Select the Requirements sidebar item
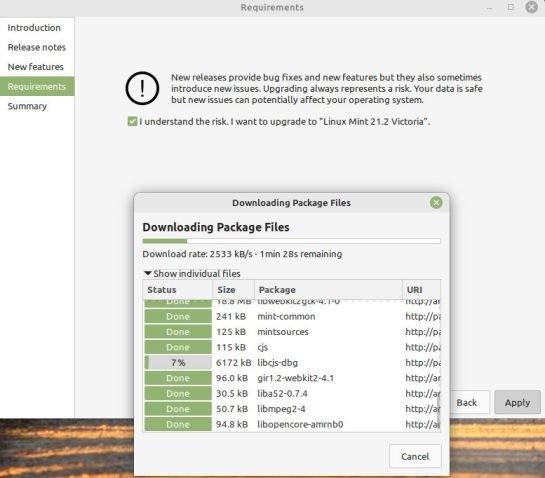 point(37,86)
